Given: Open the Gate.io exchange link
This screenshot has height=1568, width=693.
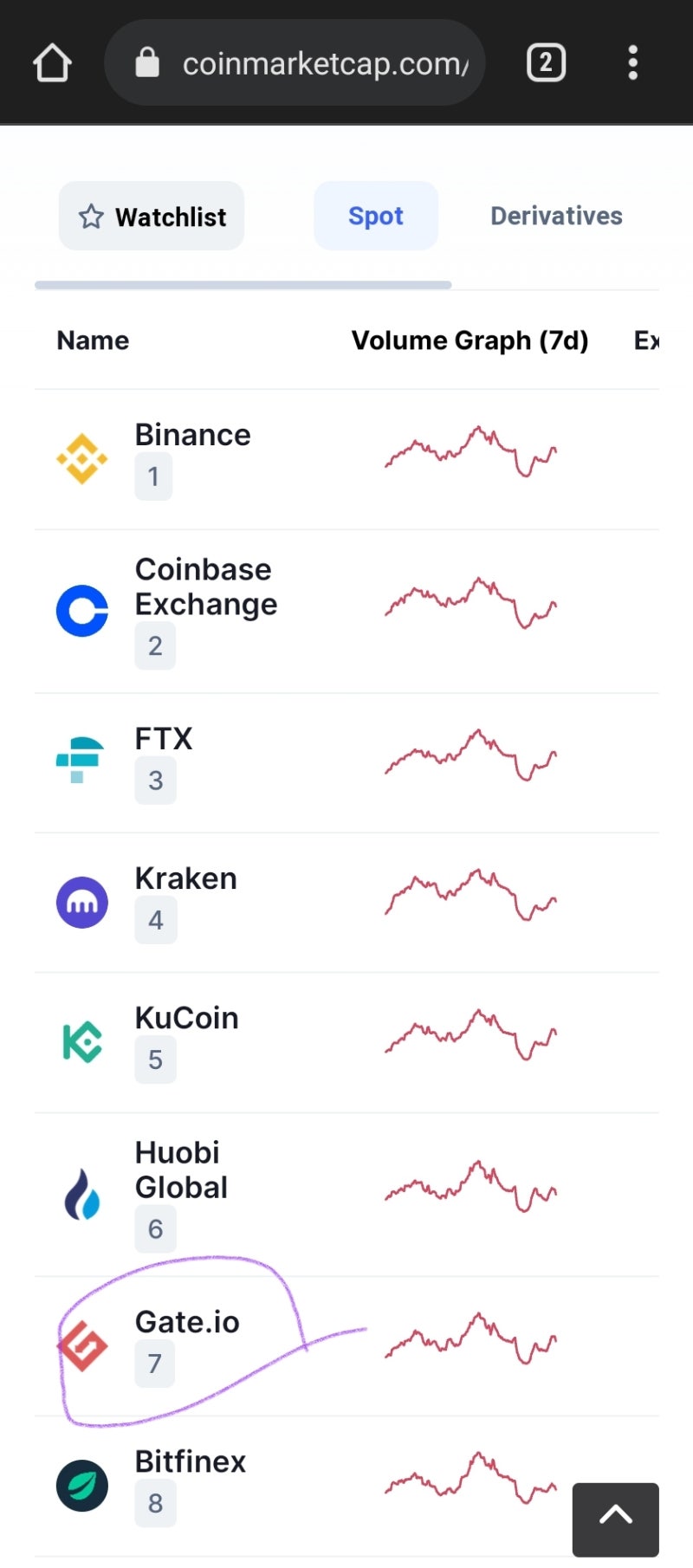Looking at the screenshot, I should pyautogui.click(x=187, y=1322).
